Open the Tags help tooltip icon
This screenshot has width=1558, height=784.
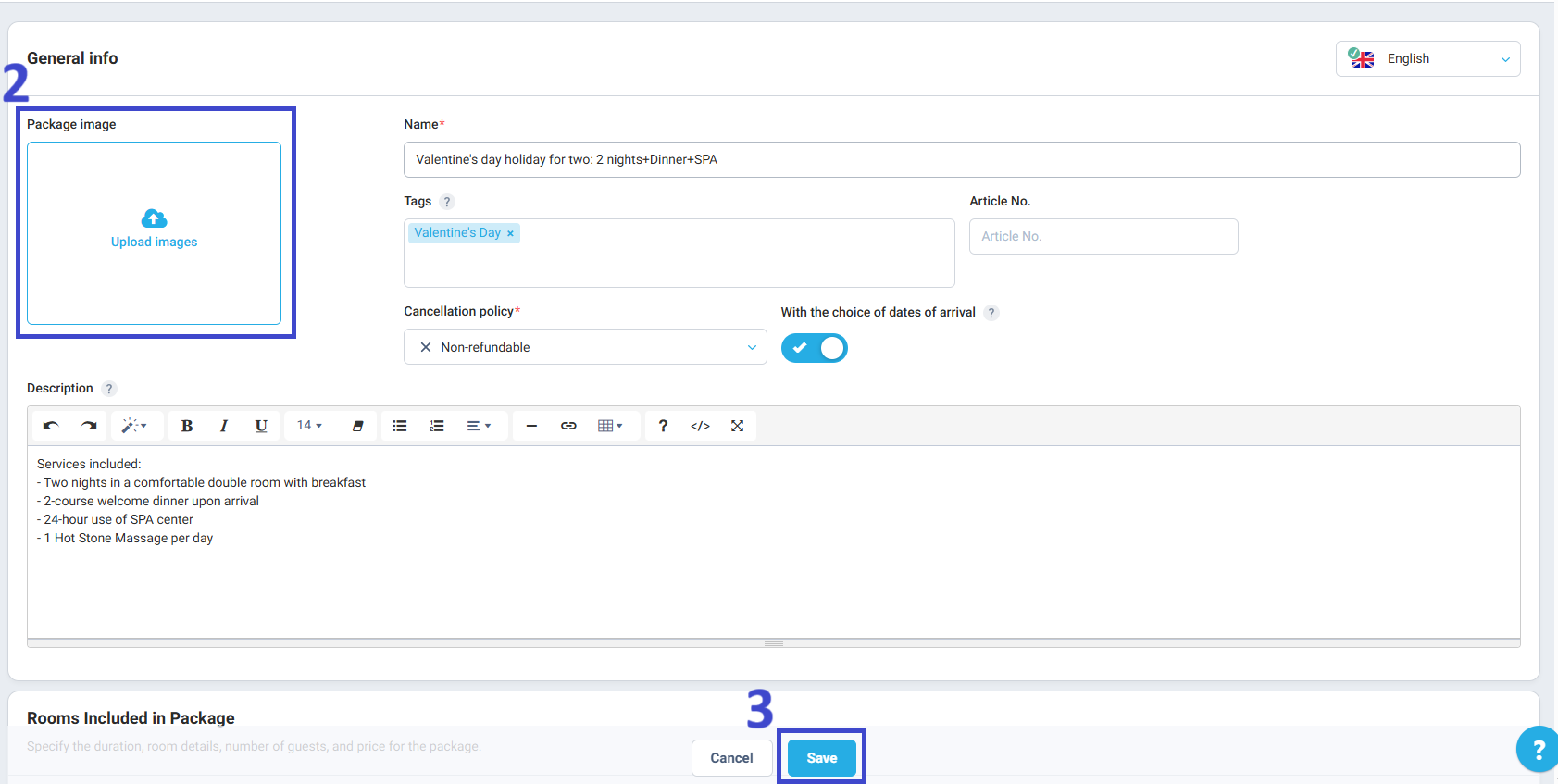click(x=447, y=202)
